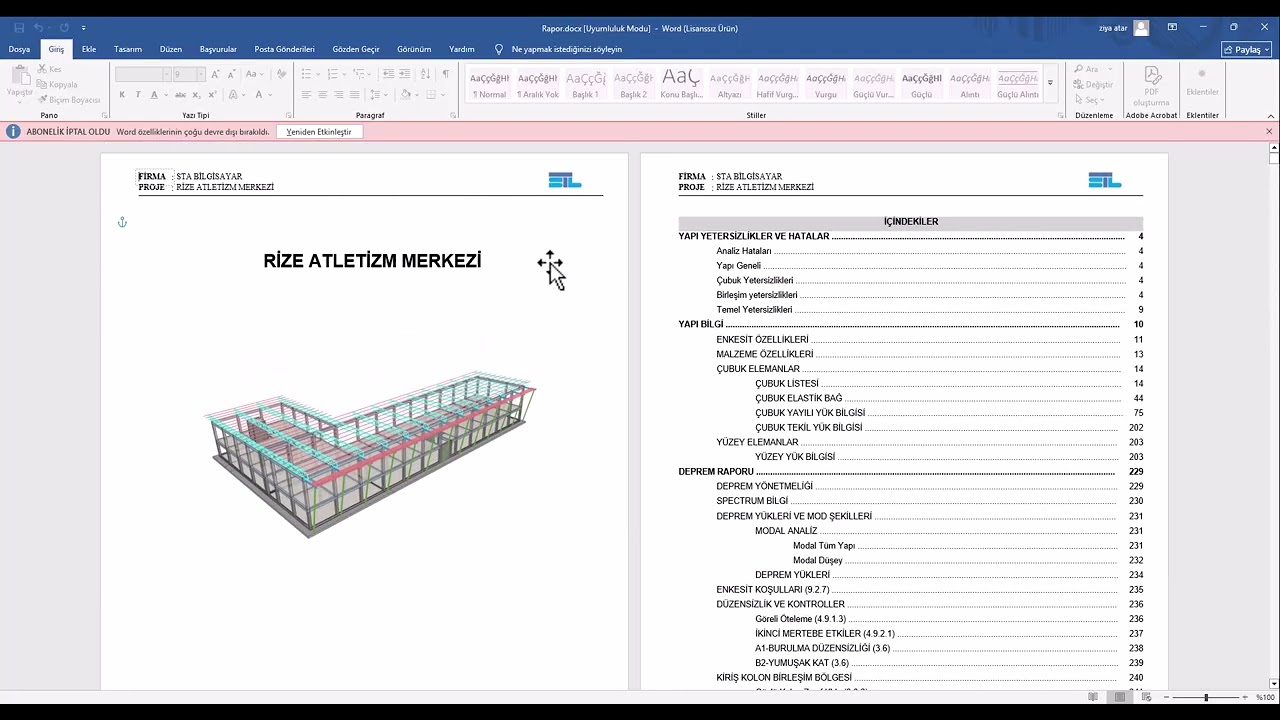Image resolution: width=1280 pixels, height=720 pixels.
Task: Click the font color A button
Action: [258, 95]
